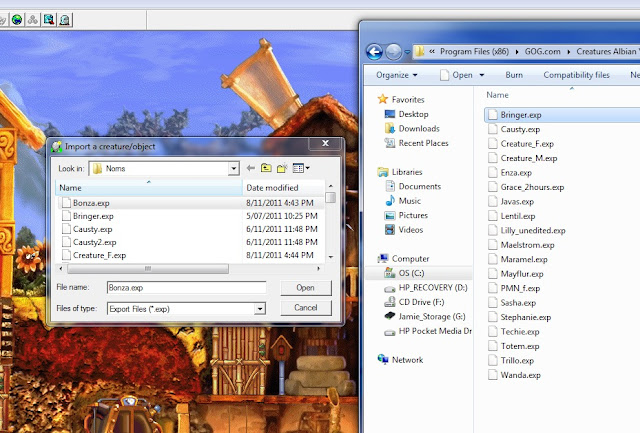Click the scroll down arrow in Import dialog

point(331,257)
